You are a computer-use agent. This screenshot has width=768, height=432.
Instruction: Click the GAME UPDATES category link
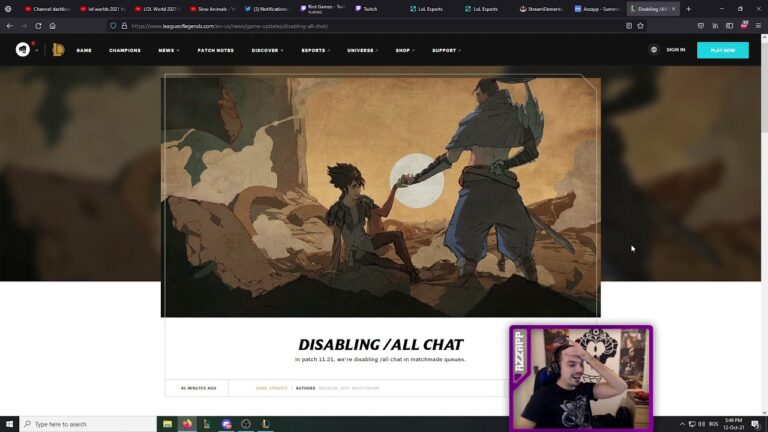tap(271, 388)
